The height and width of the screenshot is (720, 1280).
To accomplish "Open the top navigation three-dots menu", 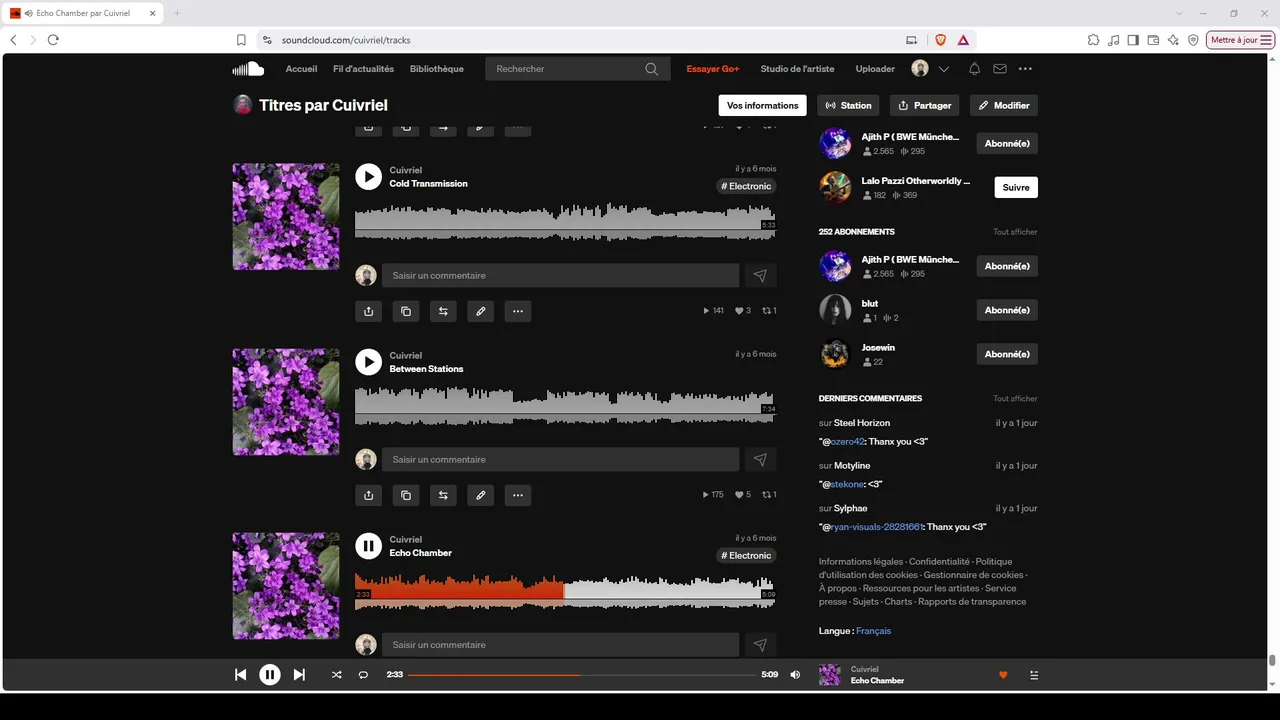I will 1025,69.
